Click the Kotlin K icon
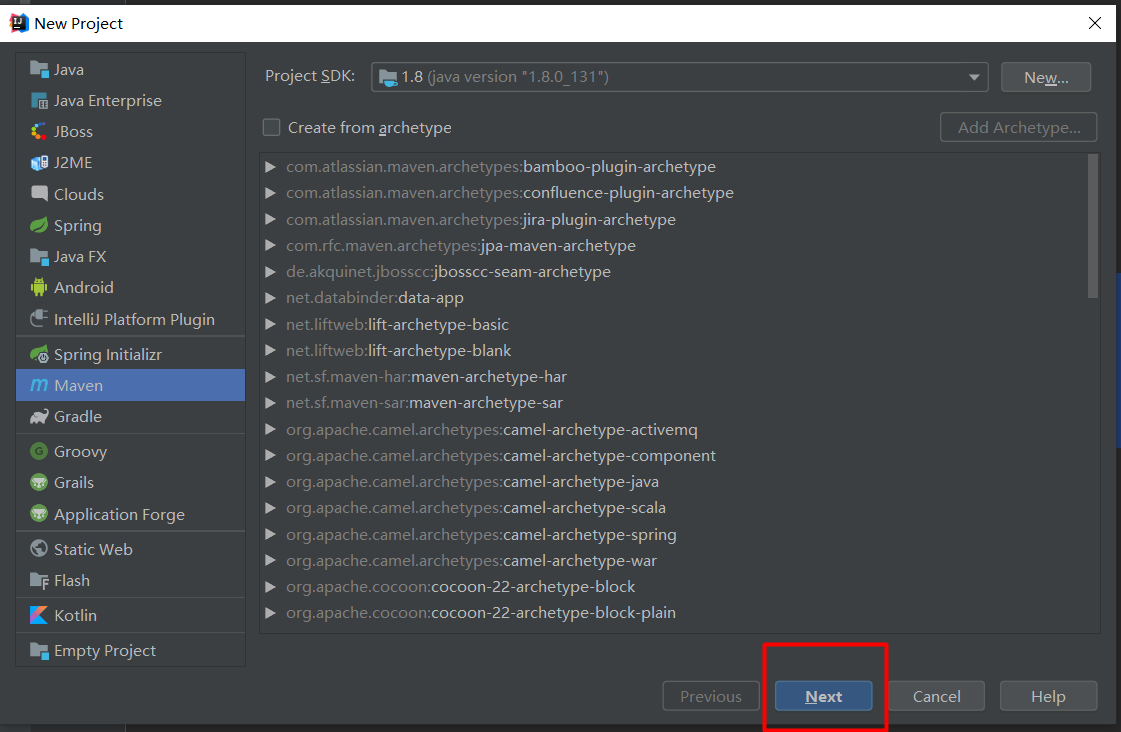 (x=39, y=615)
